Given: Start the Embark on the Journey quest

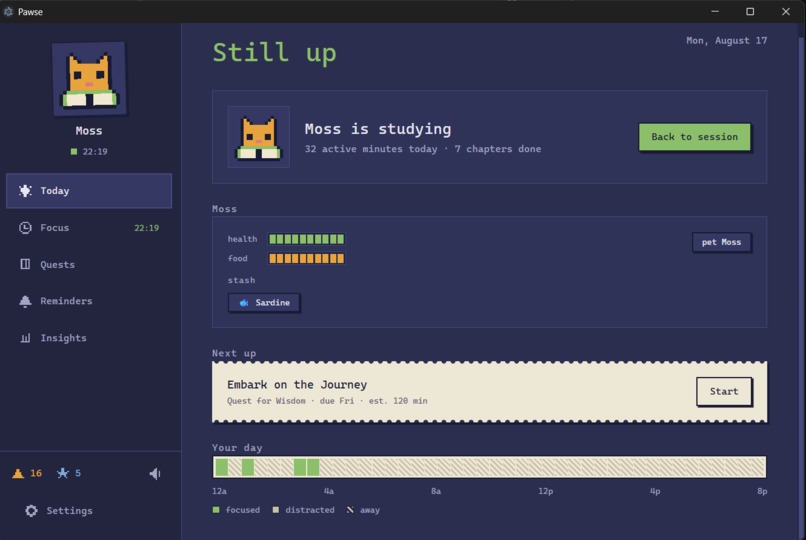Looking at the screenshot, I should 724,392.
